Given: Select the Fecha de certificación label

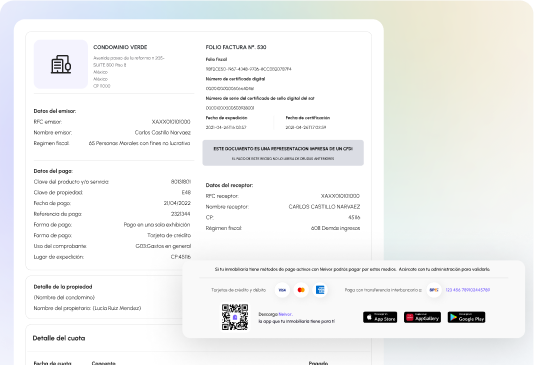Looking at the screenshot, I should click(x=308, y=118).
